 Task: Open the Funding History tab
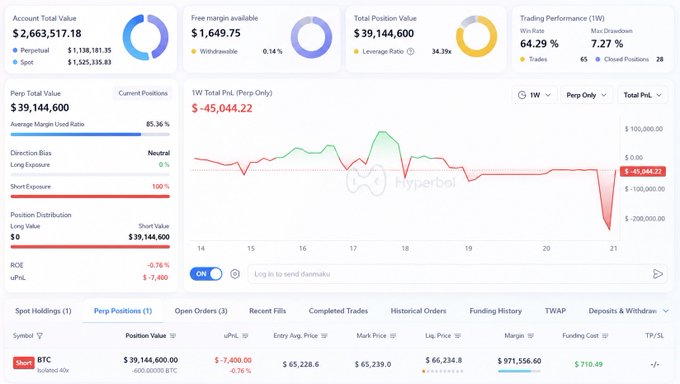pos(495,311)
